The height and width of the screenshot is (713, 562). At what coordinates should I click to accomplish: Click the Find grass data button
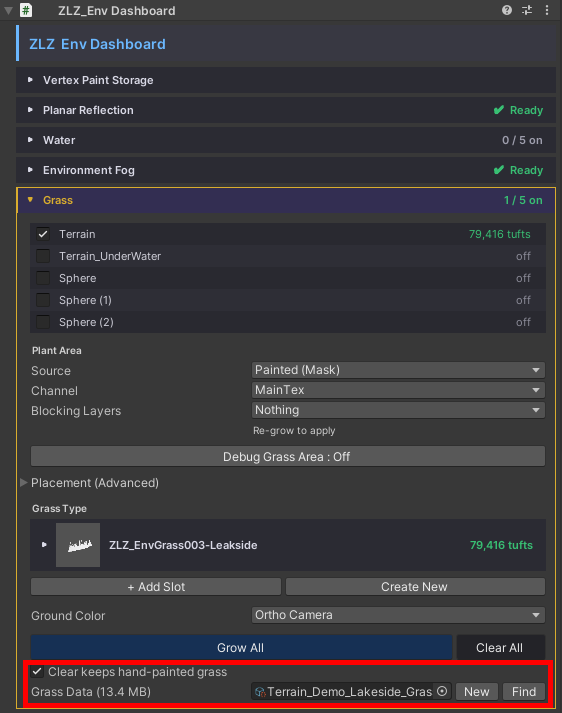click(524, 692)
